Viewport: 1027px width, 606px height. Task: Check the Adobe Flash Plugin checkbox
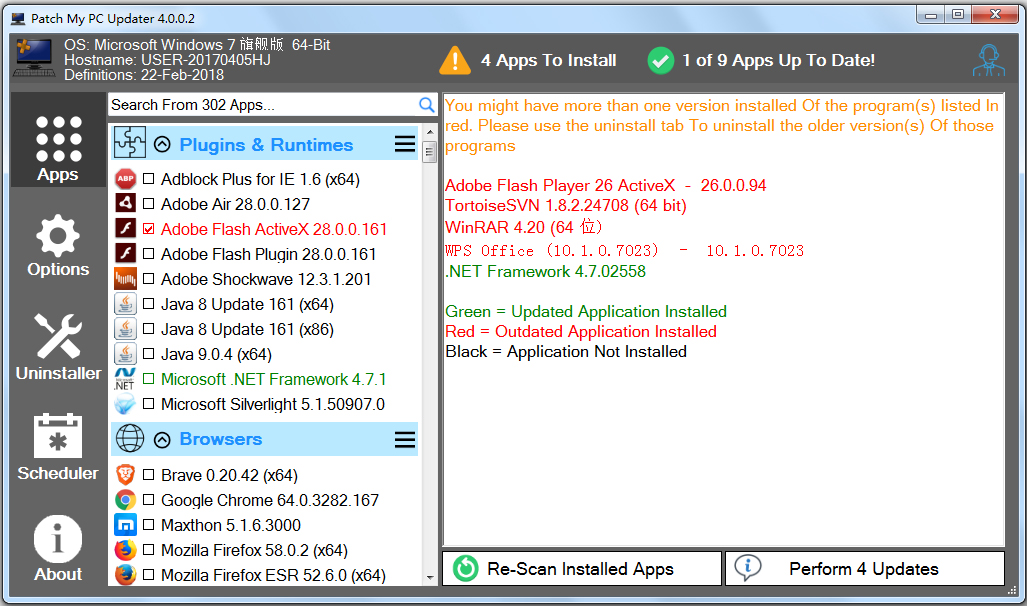tap(149, 254)
